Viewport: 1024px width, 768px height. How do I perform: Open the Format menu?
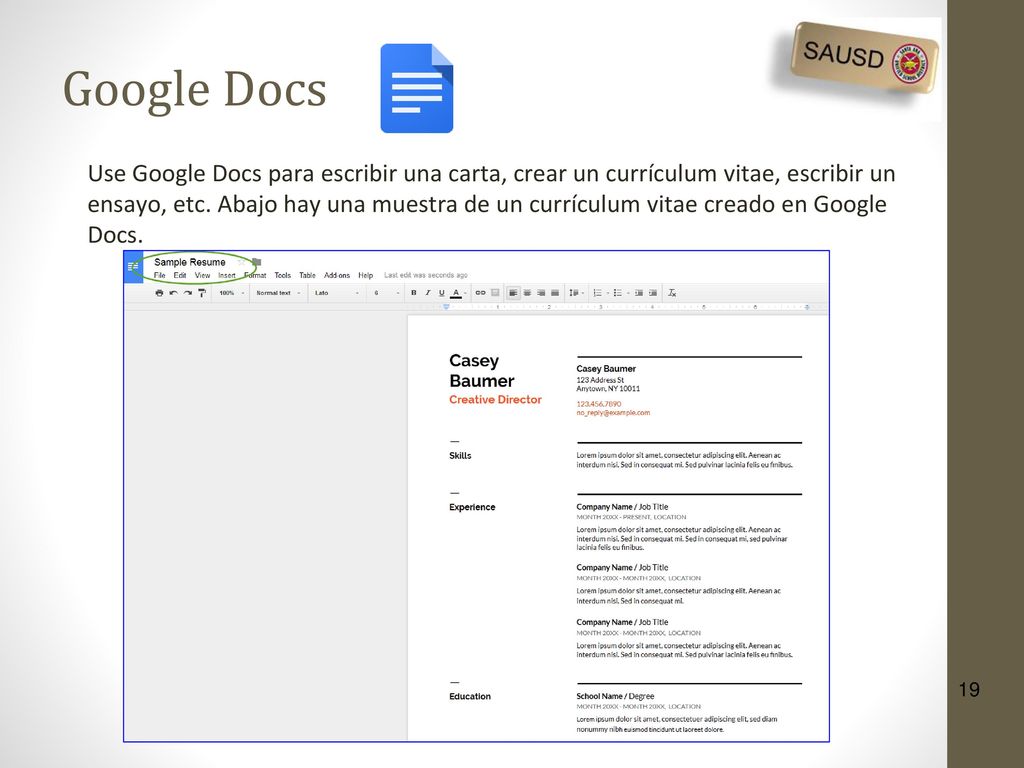(255, 275)
